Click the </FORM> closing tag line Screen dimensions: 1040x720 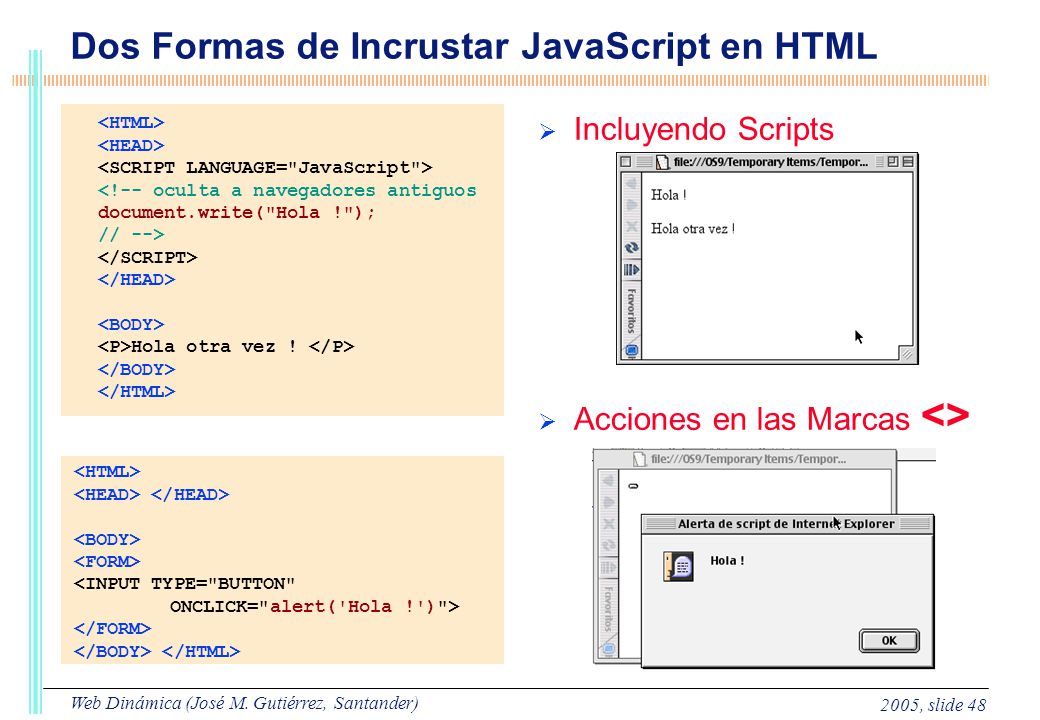(x=112, y=629)
